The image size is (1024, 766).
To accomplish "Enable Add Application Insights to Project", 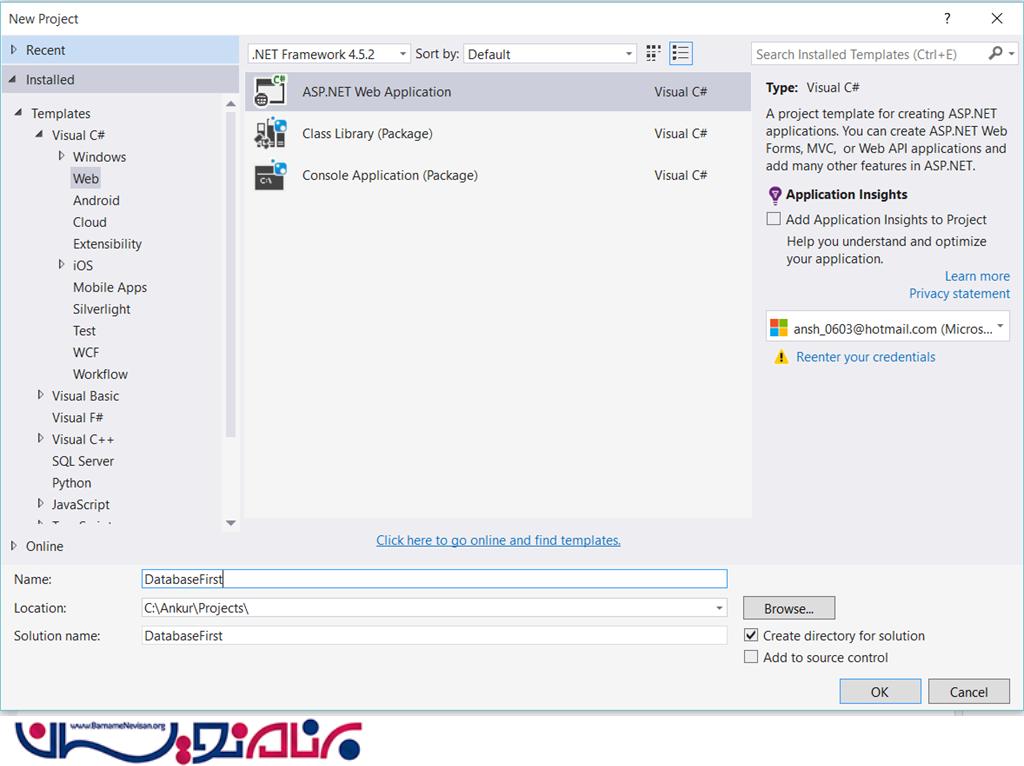I will (x=774, y=220).
